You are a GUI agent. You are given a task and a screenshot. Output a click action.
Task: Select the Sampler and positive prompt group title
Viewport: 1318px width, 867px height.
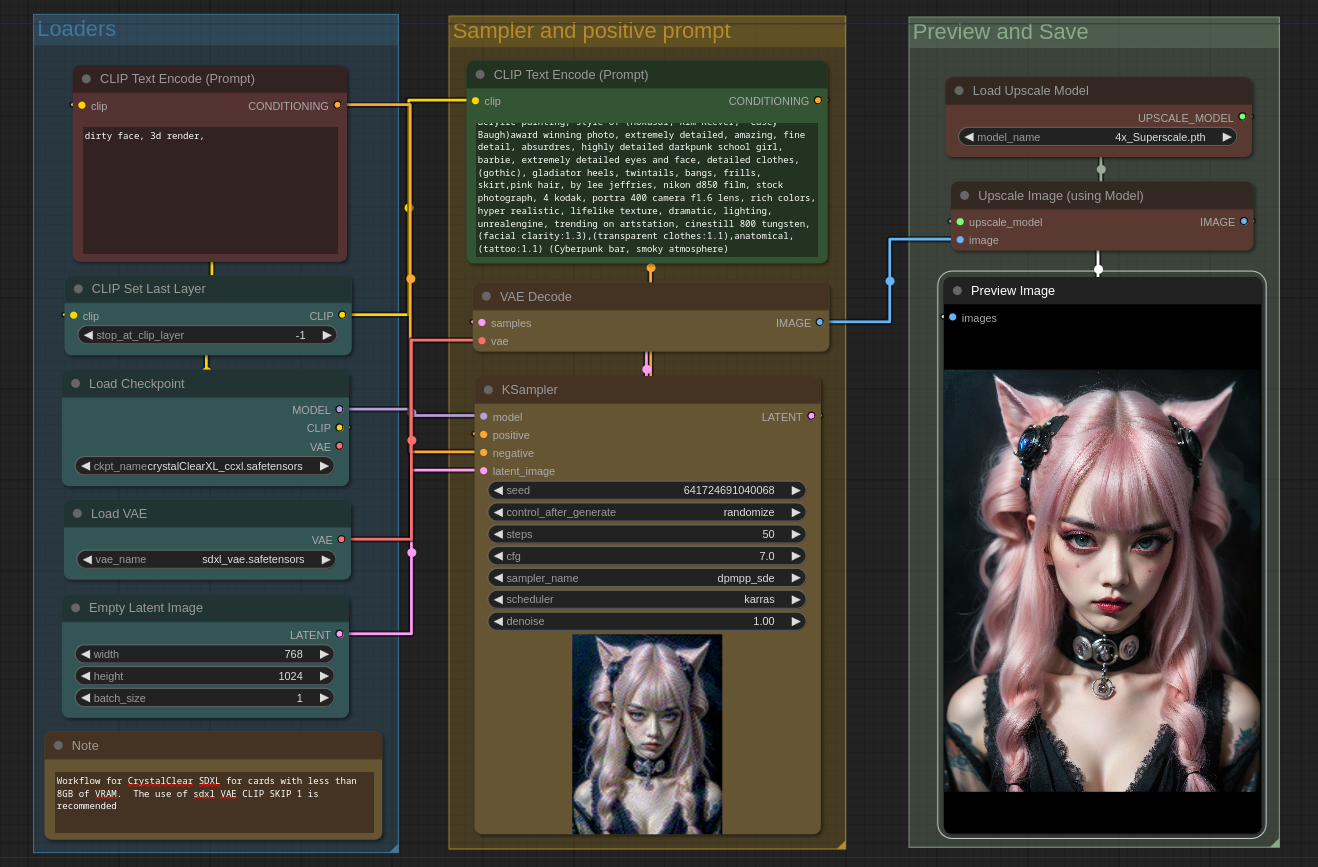click(591, 31)
